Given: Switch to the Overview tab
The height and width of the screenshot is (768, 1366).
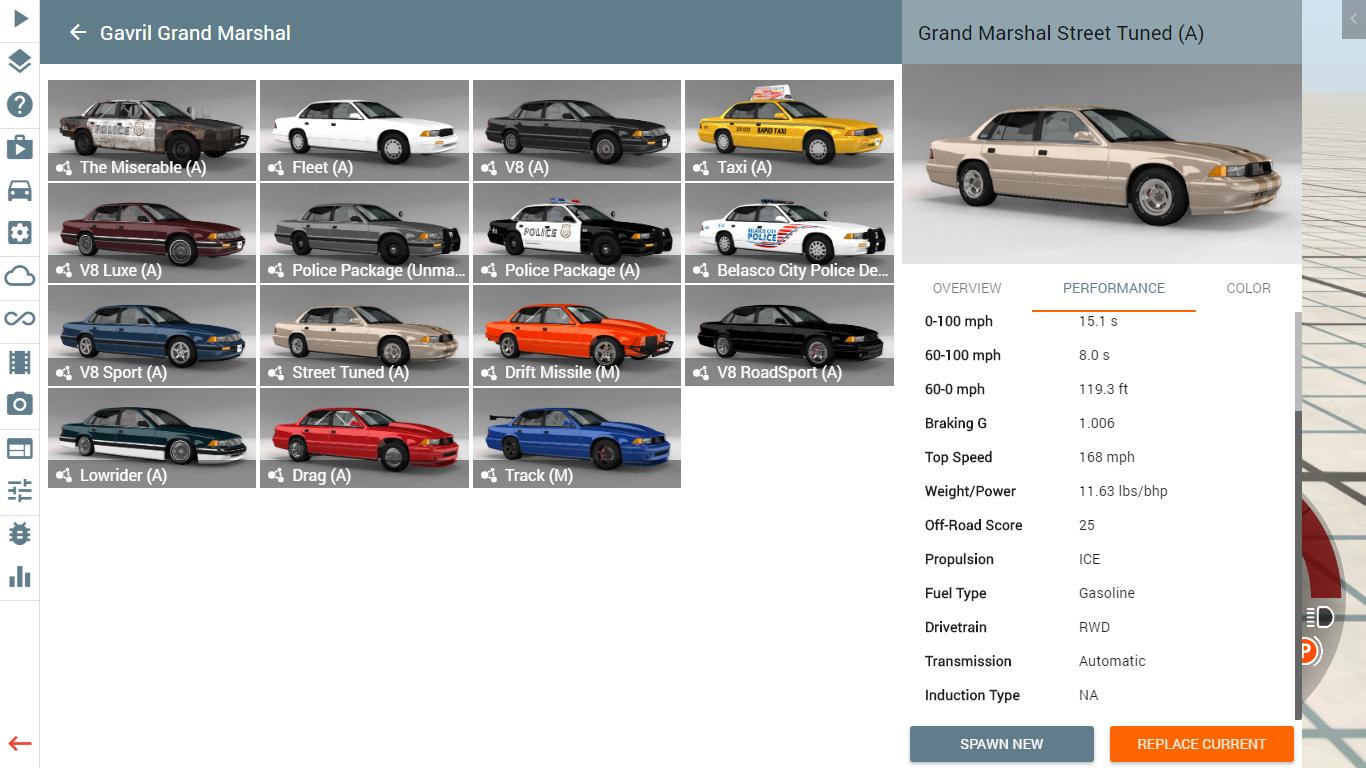Looking at the screenshot, I should click(967, 288).
